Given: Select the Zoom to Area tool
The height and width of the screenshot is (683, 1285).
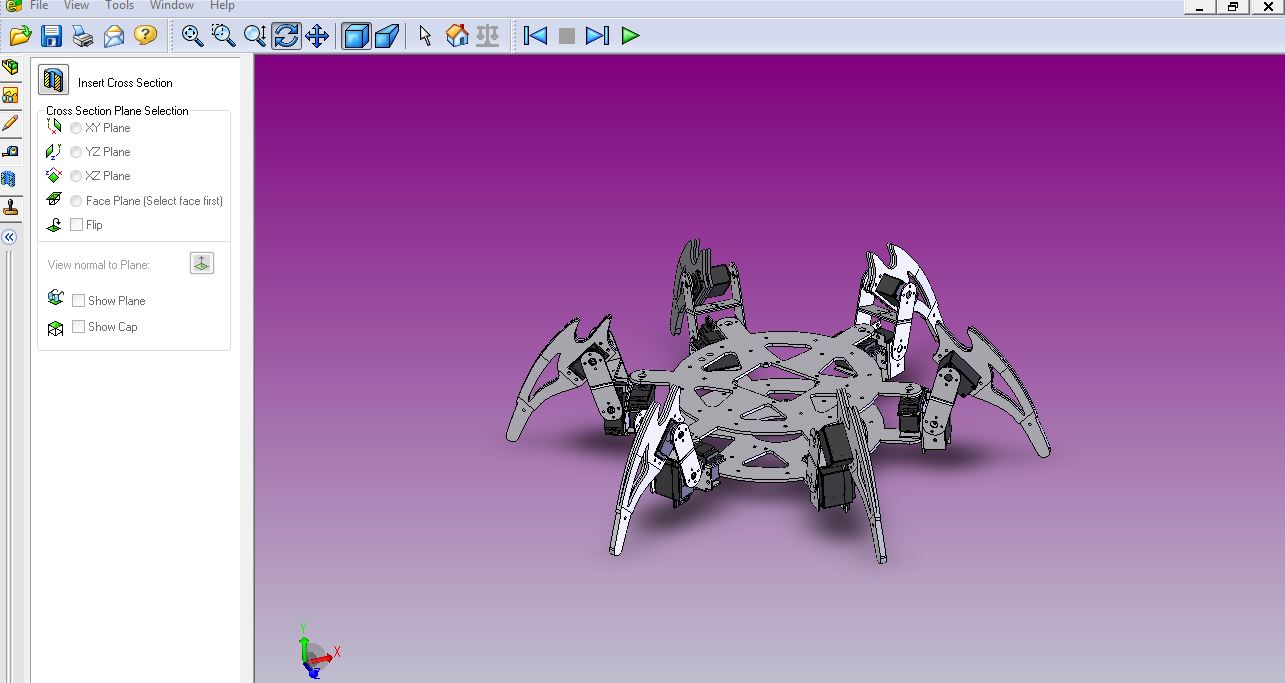Looking at the screenshot, I should click(224, 36).
